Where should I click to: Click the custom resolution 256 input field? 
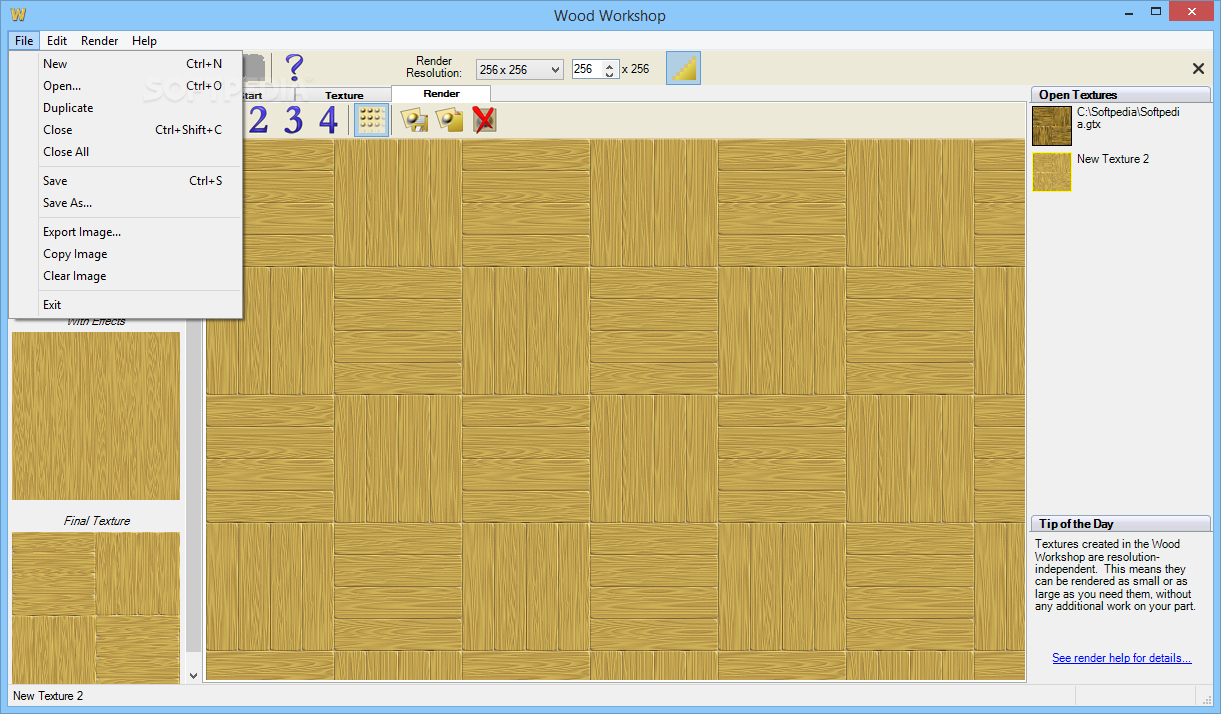[x=587, y=70]
